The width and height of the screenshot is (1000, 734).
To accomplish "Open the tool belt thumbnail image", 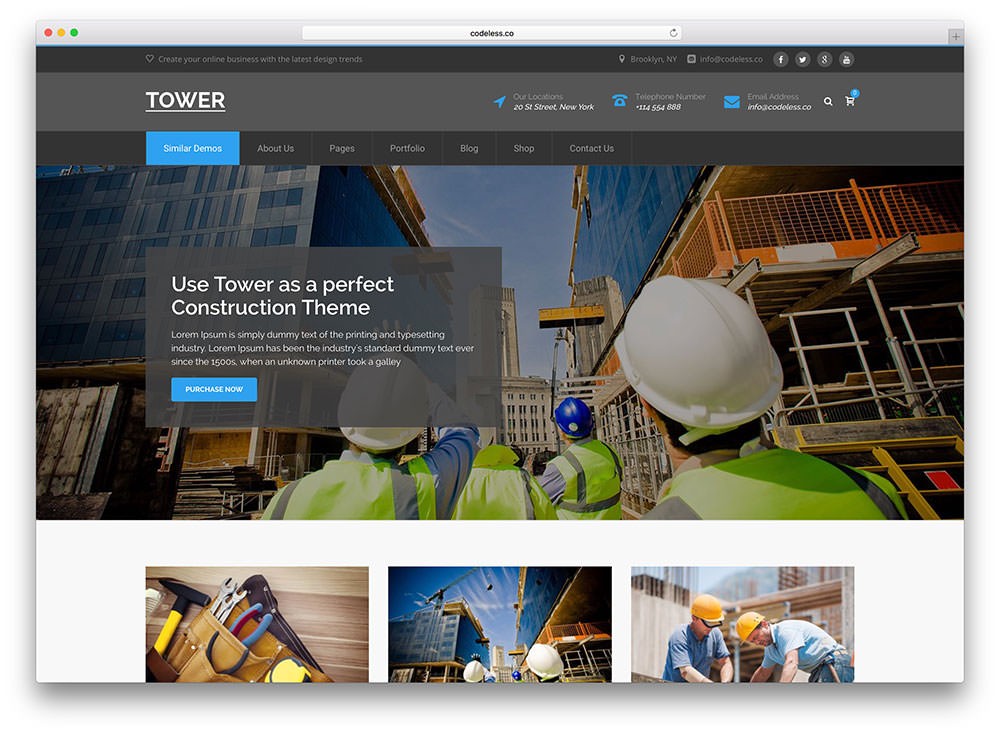I will [x=257, y=624].
